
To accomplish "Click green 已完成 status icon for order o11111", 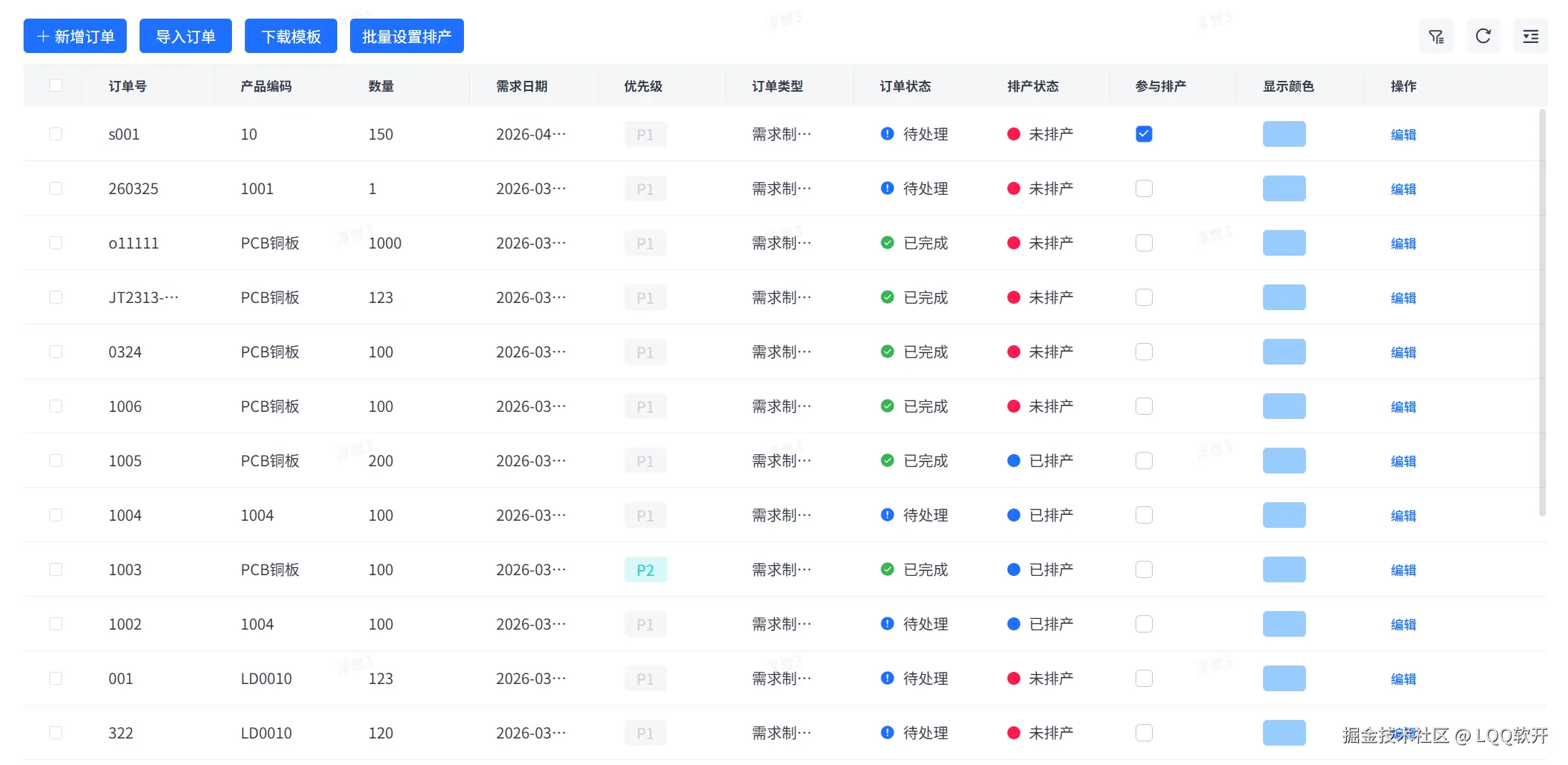I will (x=887, y=243).
